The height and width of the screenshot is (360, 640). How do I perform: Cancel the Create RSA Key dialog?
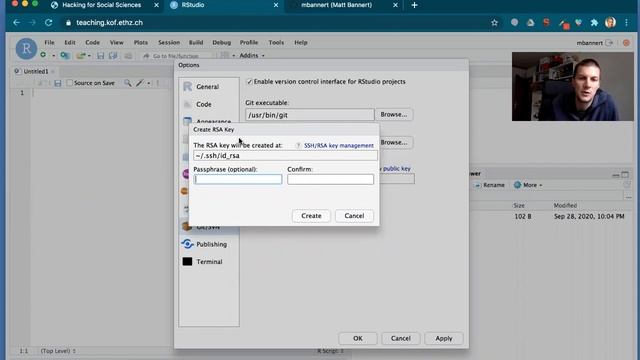[354, 216]
